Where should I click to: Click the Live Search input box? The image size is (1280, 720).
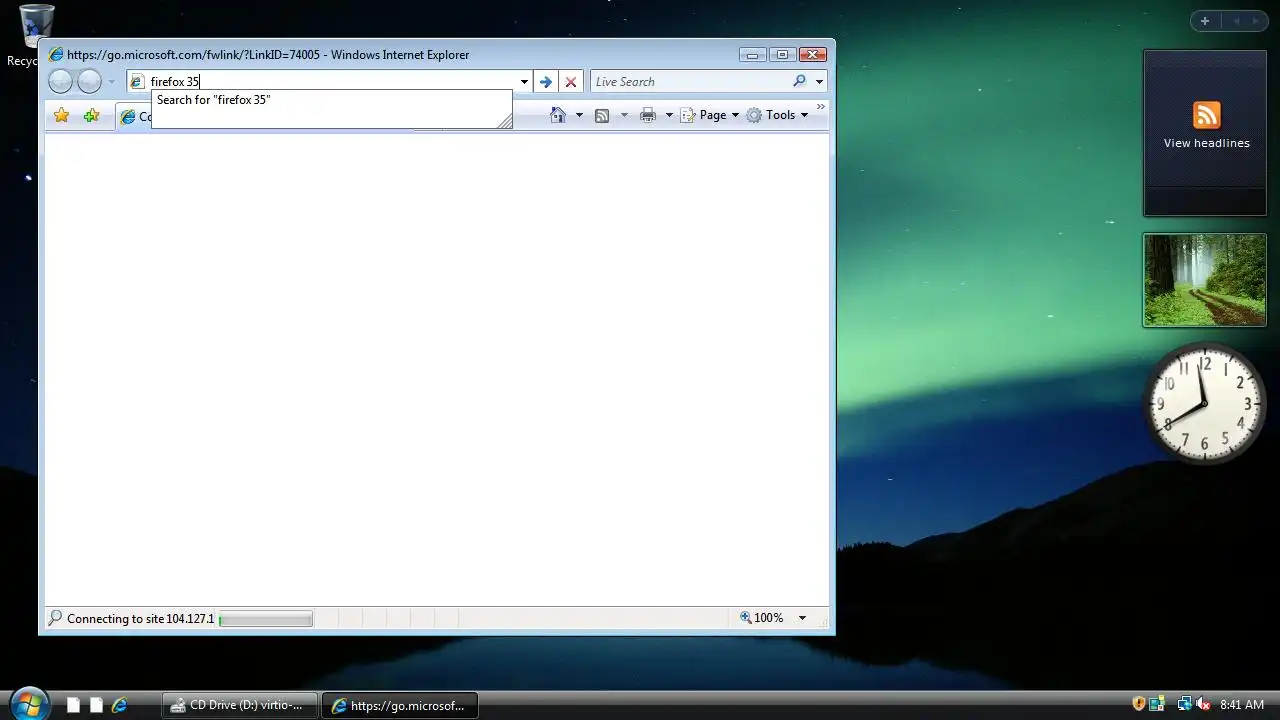(690, 82)
